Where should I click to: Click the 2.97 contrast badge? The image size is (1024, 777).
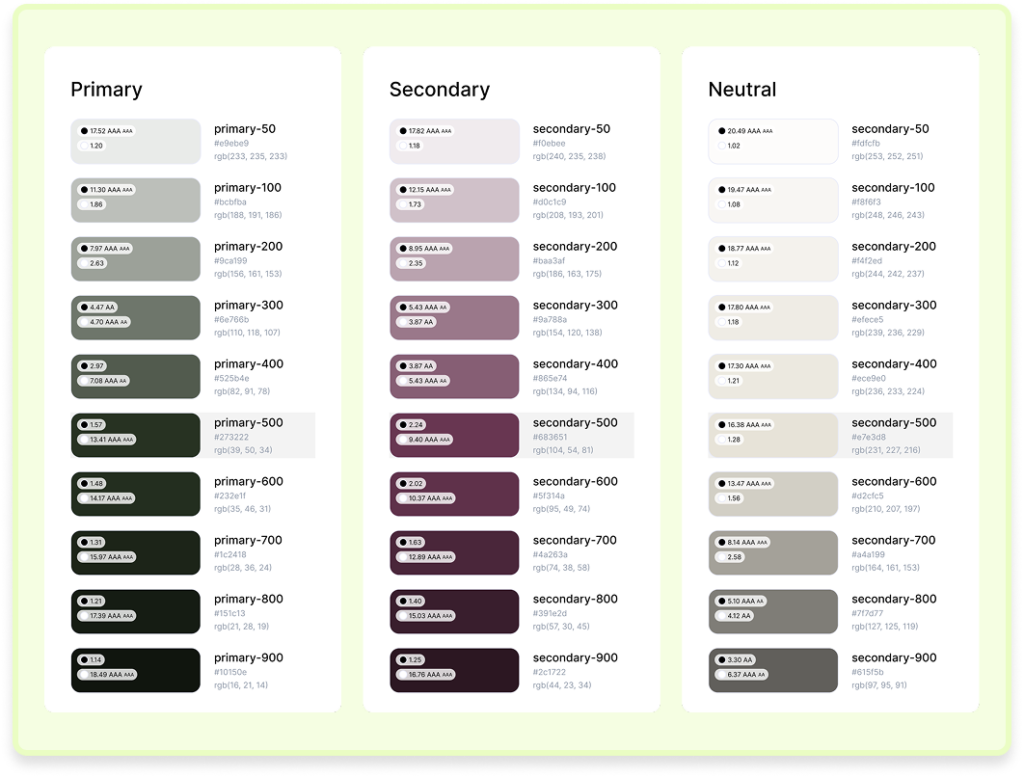(92, 366)
